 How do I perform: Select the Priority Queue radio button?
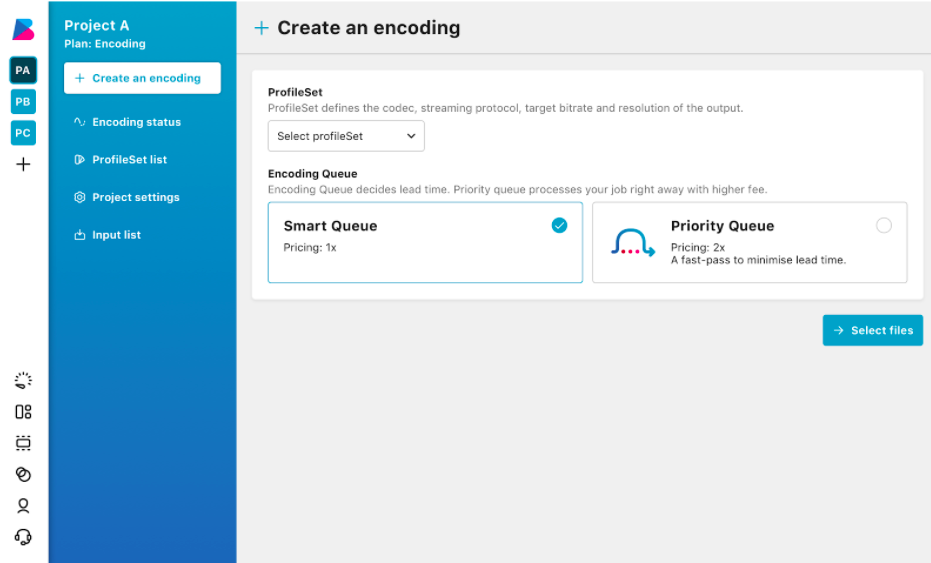tap(883, 226)
